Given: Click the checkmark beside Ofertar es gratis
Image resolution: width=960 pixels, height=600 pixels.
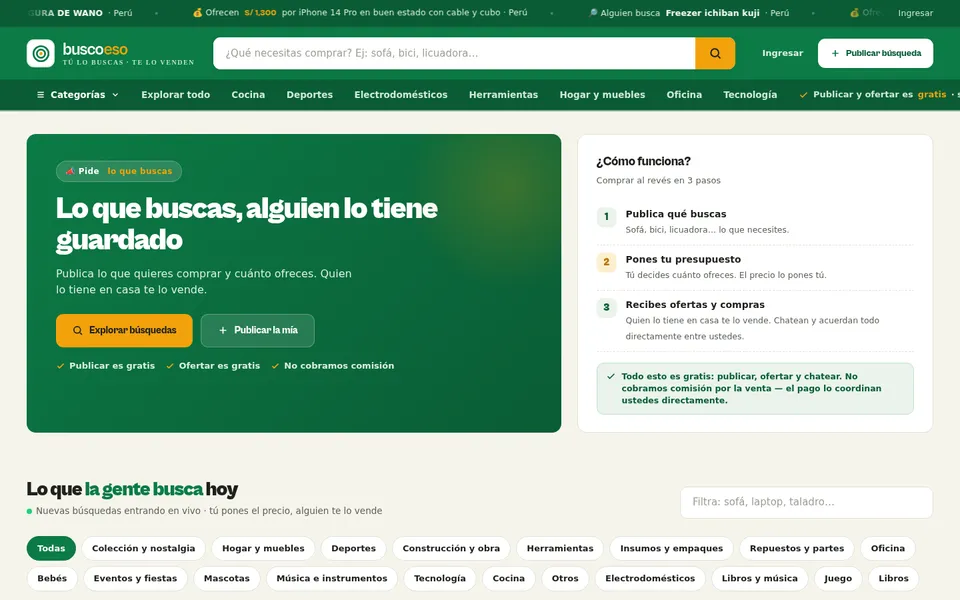Looking at the screenshot, I should (170, 366).
